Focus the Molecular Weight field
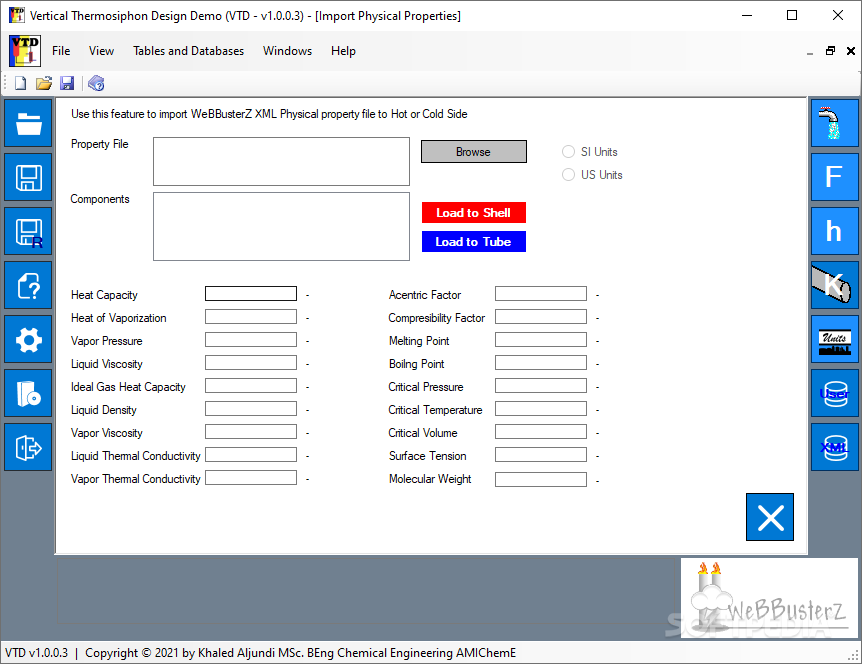862x664 pixels. [x=541, y=480]
